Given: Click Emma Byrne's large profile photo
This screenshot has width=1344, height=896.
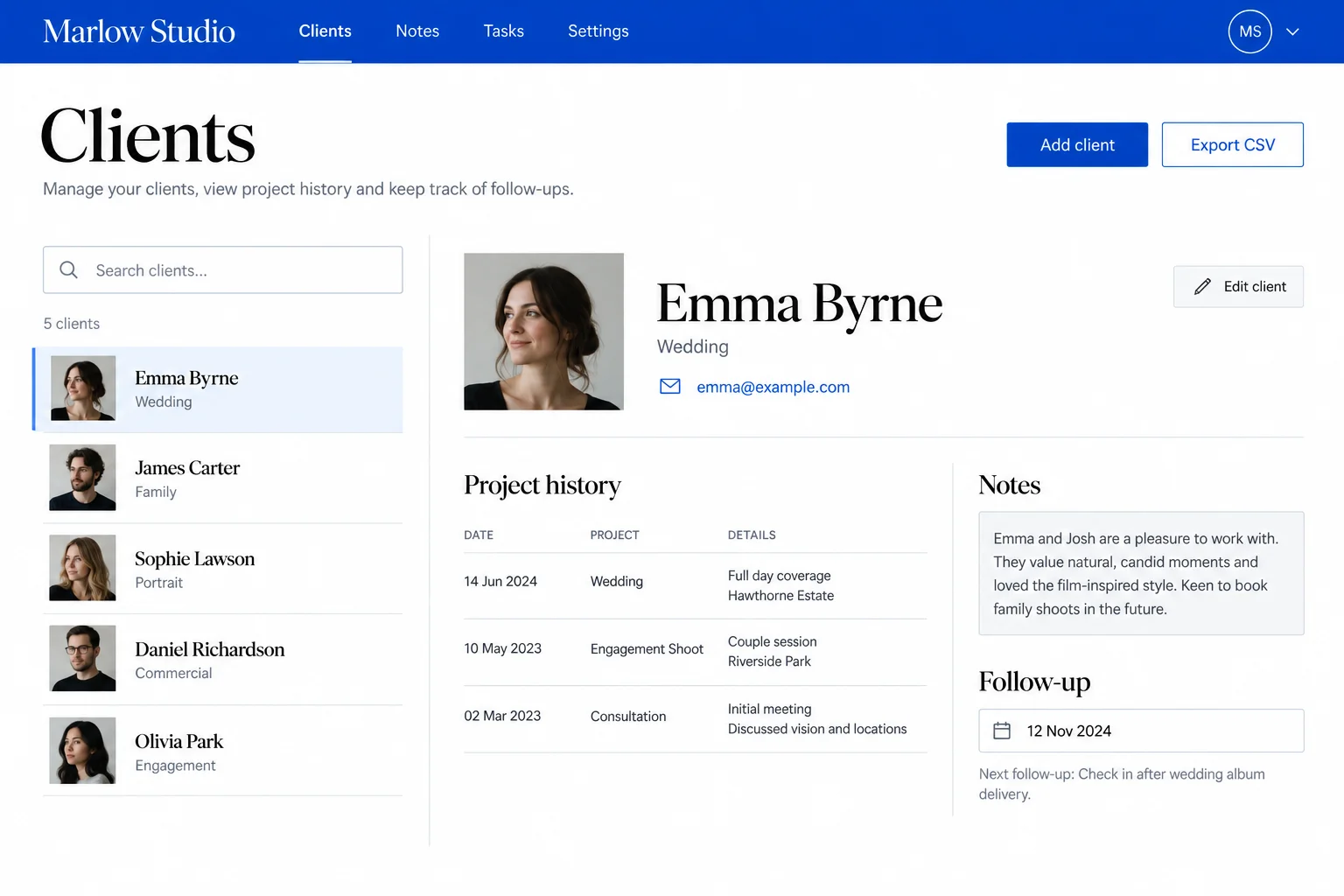Looking at the screenshot, I should [x=543, y=332].
